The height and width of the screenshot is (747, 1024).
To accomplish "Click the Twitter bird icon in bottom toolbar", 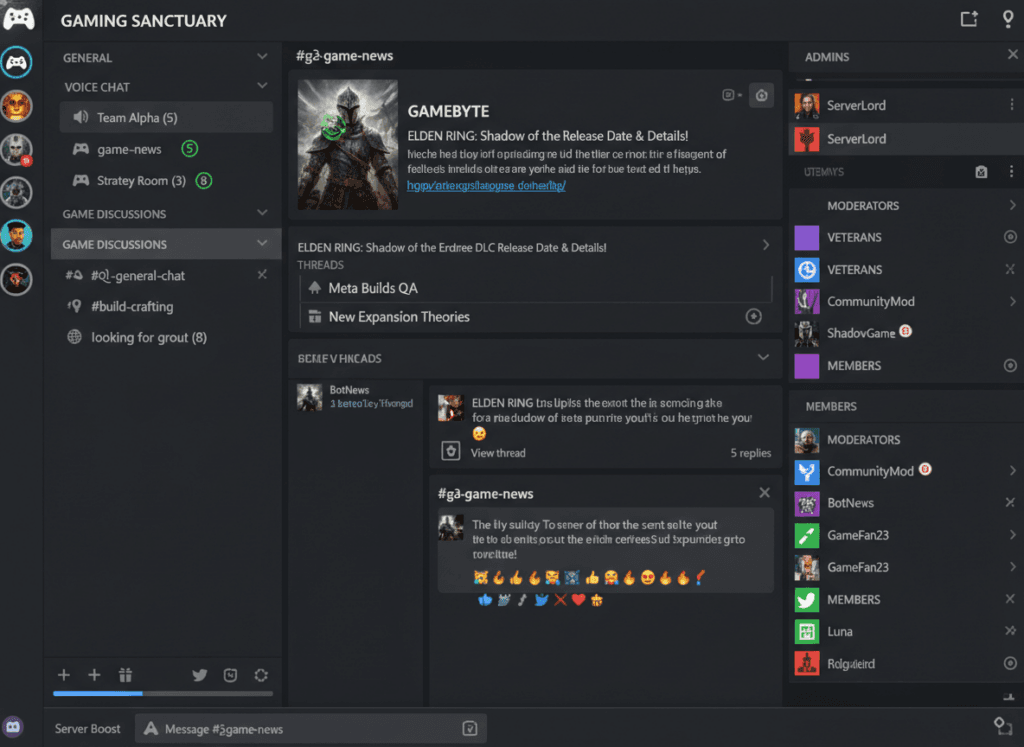I will 199,675.
